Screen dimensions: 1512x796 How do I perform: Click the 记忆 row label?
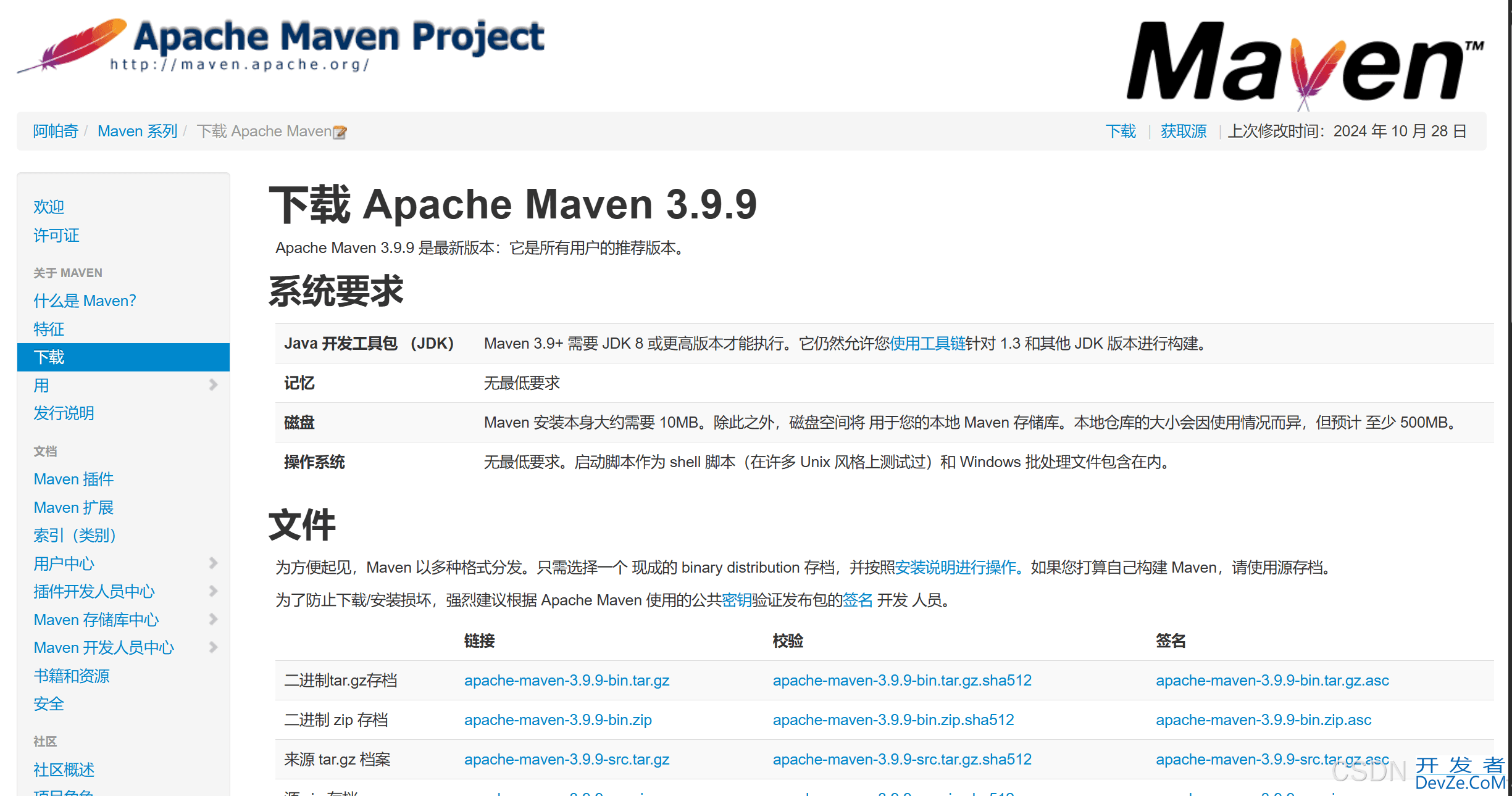(299, 383)
